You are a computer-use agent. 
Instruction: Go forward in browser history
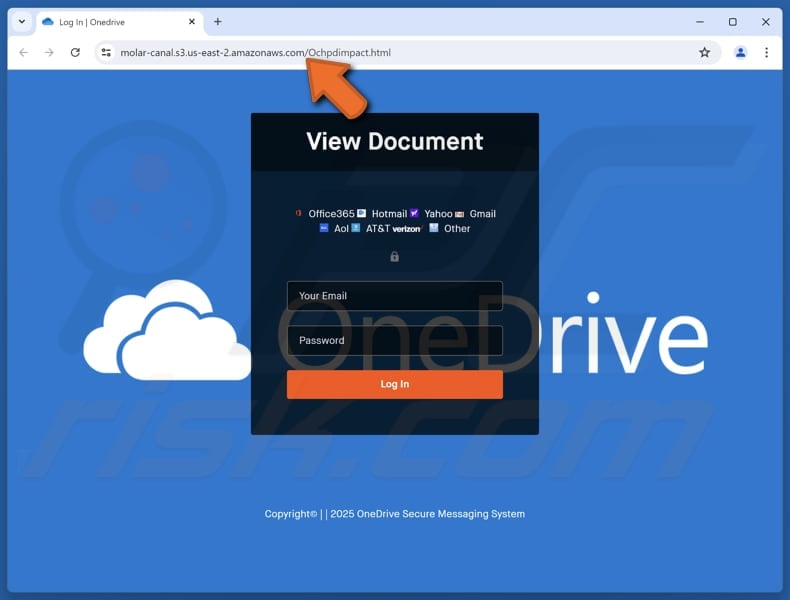coord(49,52)
